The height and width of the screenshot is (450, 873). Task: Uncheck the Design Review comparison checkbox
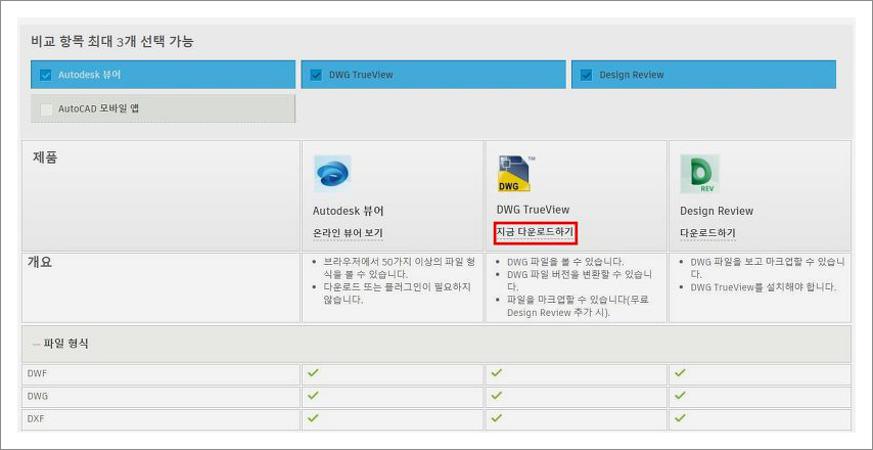(586, 75)
